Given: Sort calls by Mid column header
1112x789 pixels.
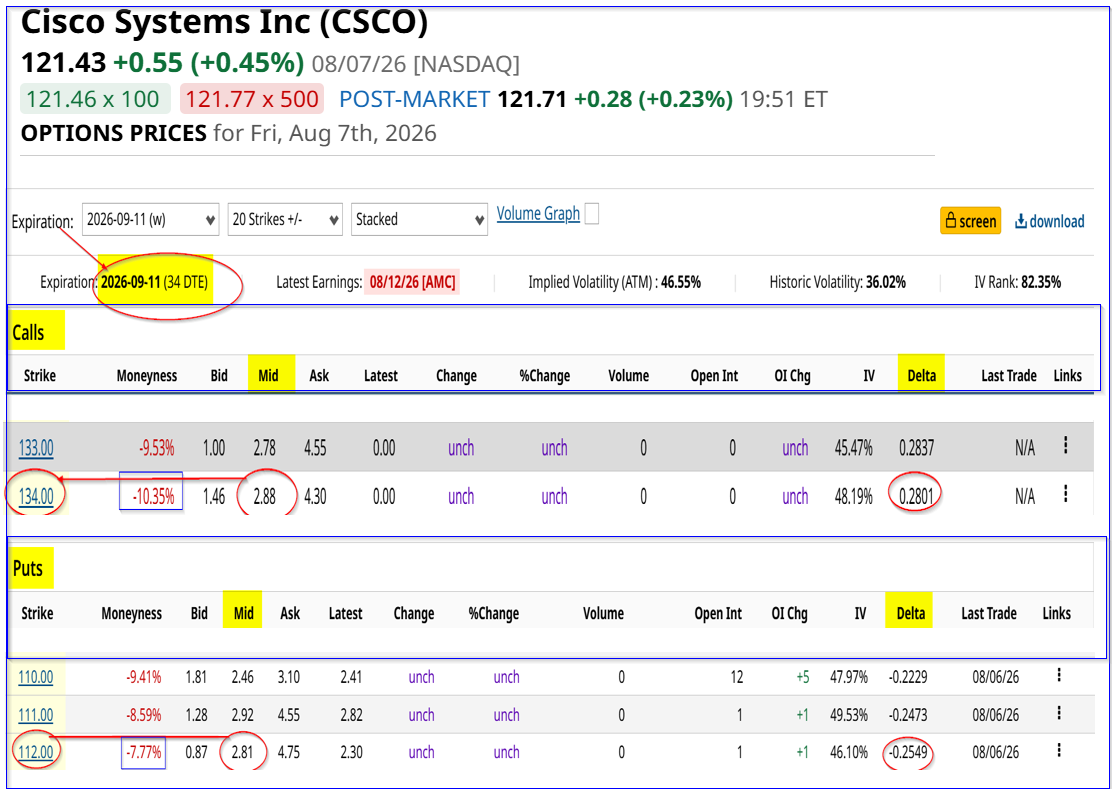Looking at the screenshot, I should click(x=268, y=376).
